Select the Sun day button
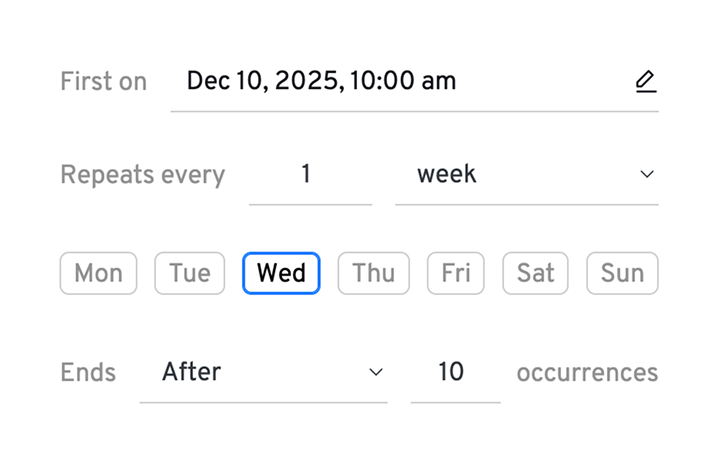Screen dimensions: 726x468 (622, 273)
